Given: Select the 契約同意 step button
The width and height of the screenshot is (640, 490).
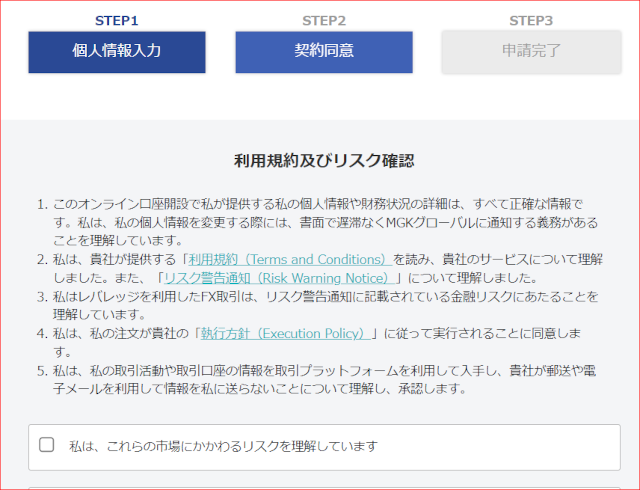Looking at the screenshot, I should pos(324,51).
